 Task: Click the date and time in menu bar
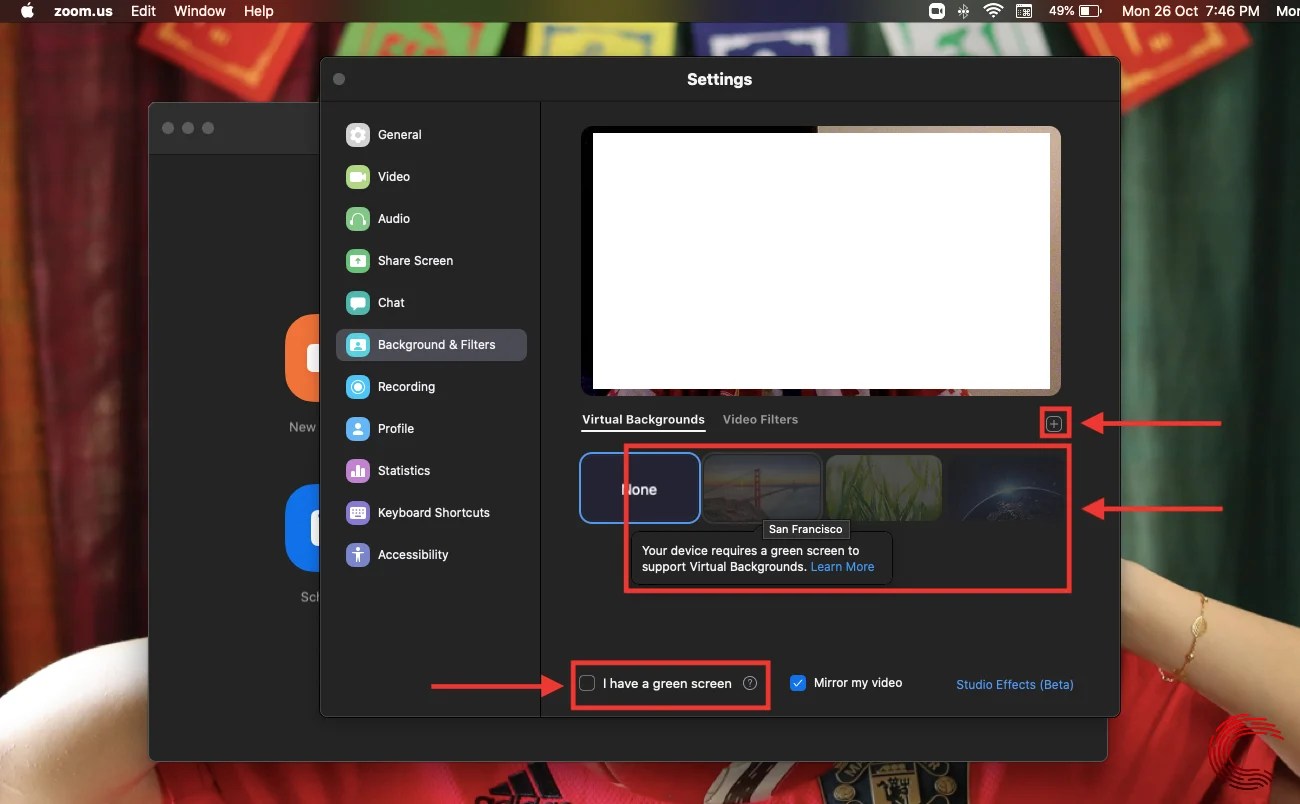[x=1190, y=11]
